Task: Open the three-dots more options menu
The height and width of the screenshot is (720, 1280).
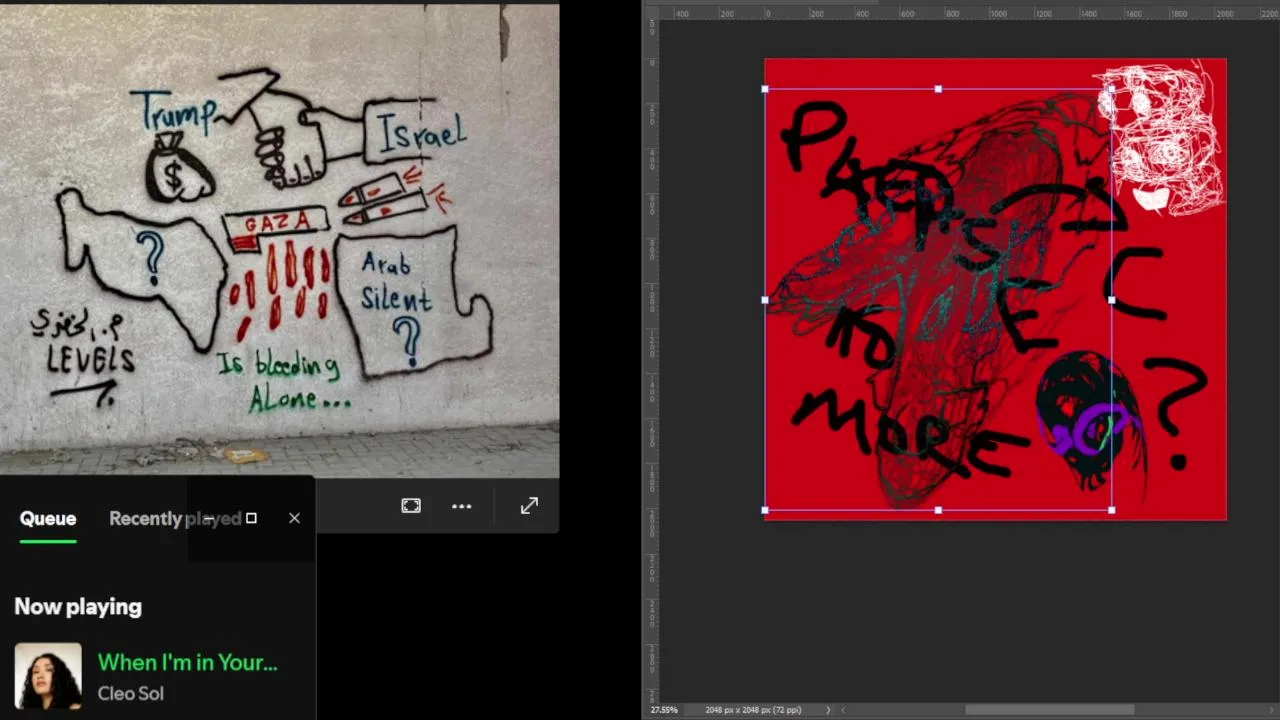Action: (461, 506)
